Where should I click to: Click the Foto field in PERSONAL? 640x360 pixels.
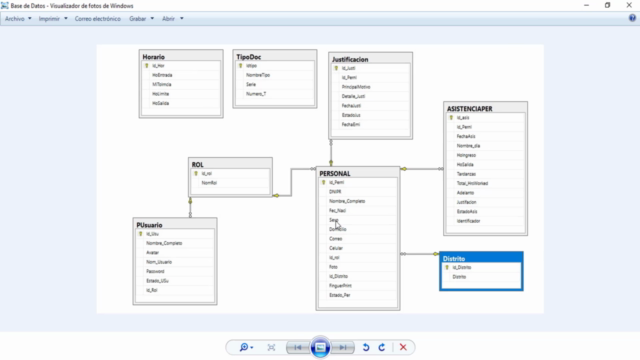click(333, 267)
